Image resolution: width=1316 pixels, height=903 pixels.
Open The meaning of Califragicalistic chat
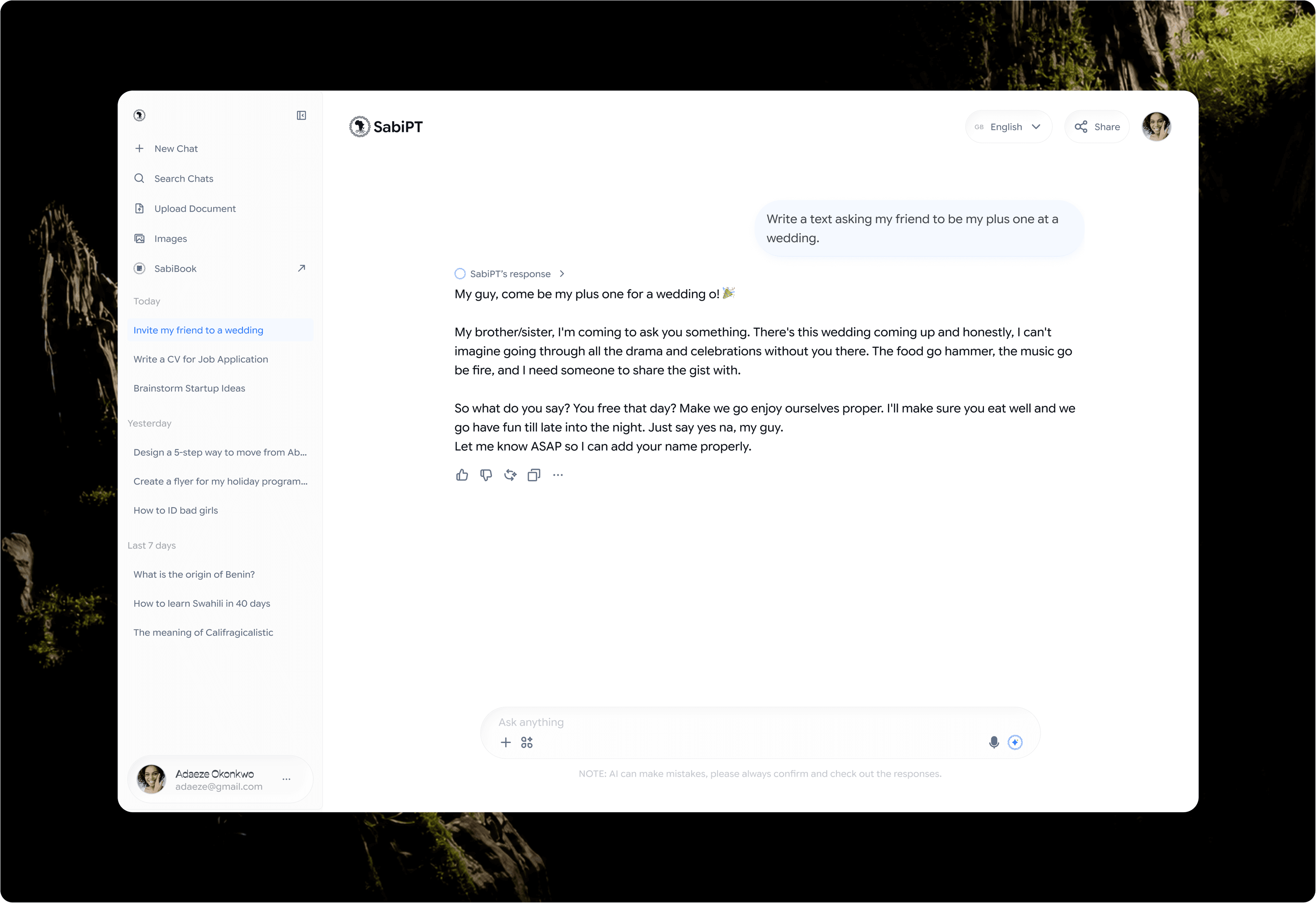coord(203,632)
